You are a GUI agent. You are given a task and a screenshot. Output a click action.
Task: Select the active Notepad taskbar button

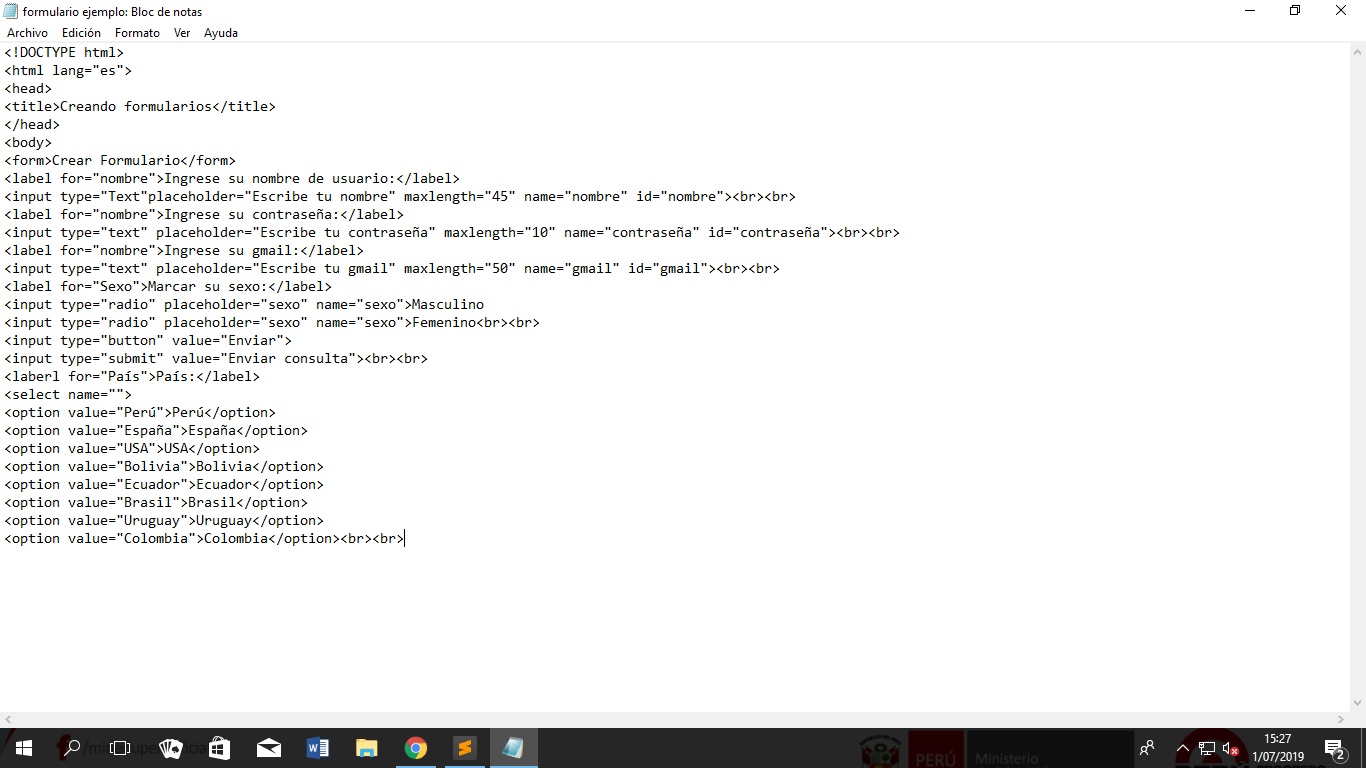(x=514, y=748)
